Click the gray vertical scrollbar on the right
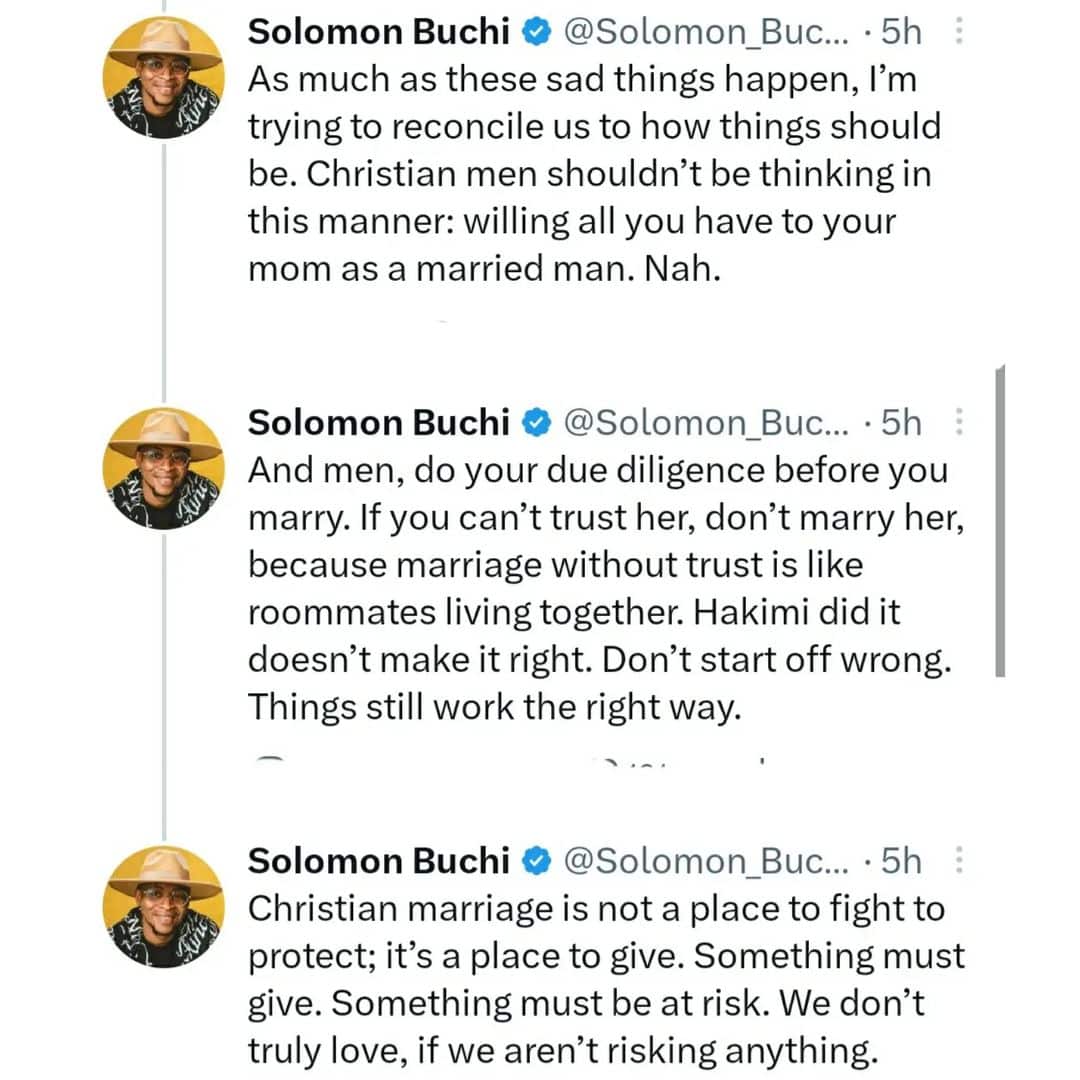 pyautogui.click(x=1000, y=522)
